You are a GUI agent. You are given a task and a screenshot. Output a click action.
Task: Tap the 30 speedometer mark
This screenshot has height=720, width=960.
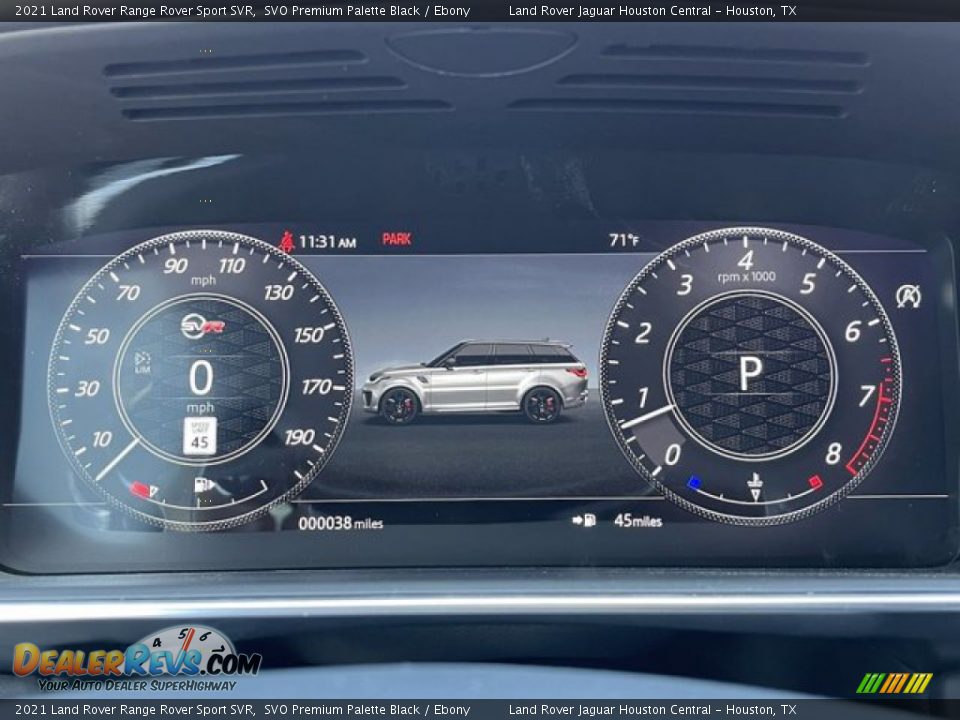coord(87,388)
